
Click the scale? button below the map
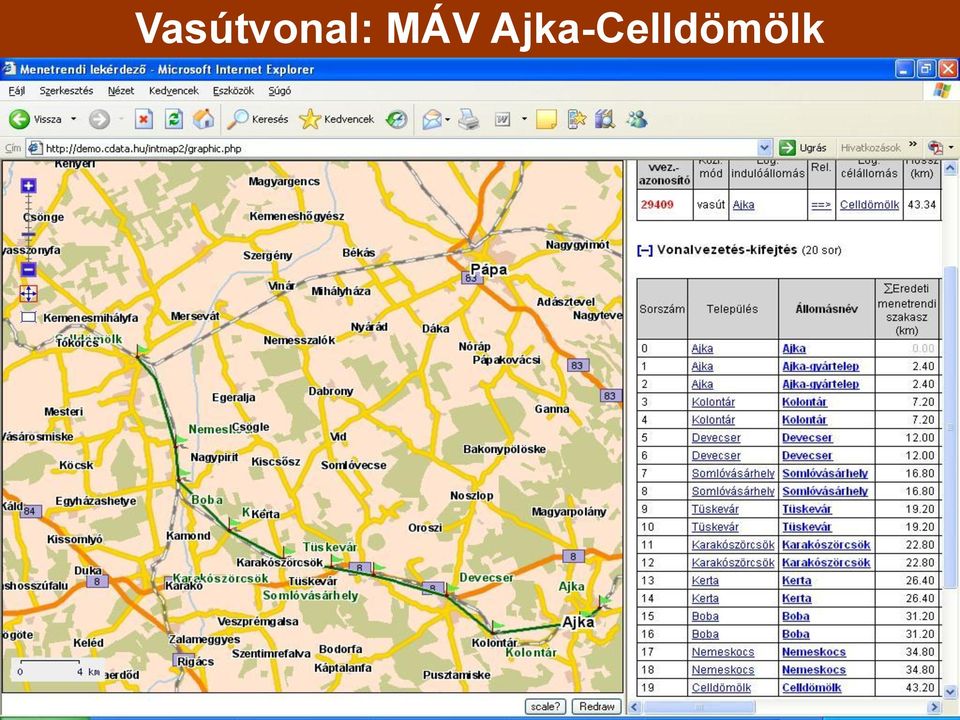(546, 707)
